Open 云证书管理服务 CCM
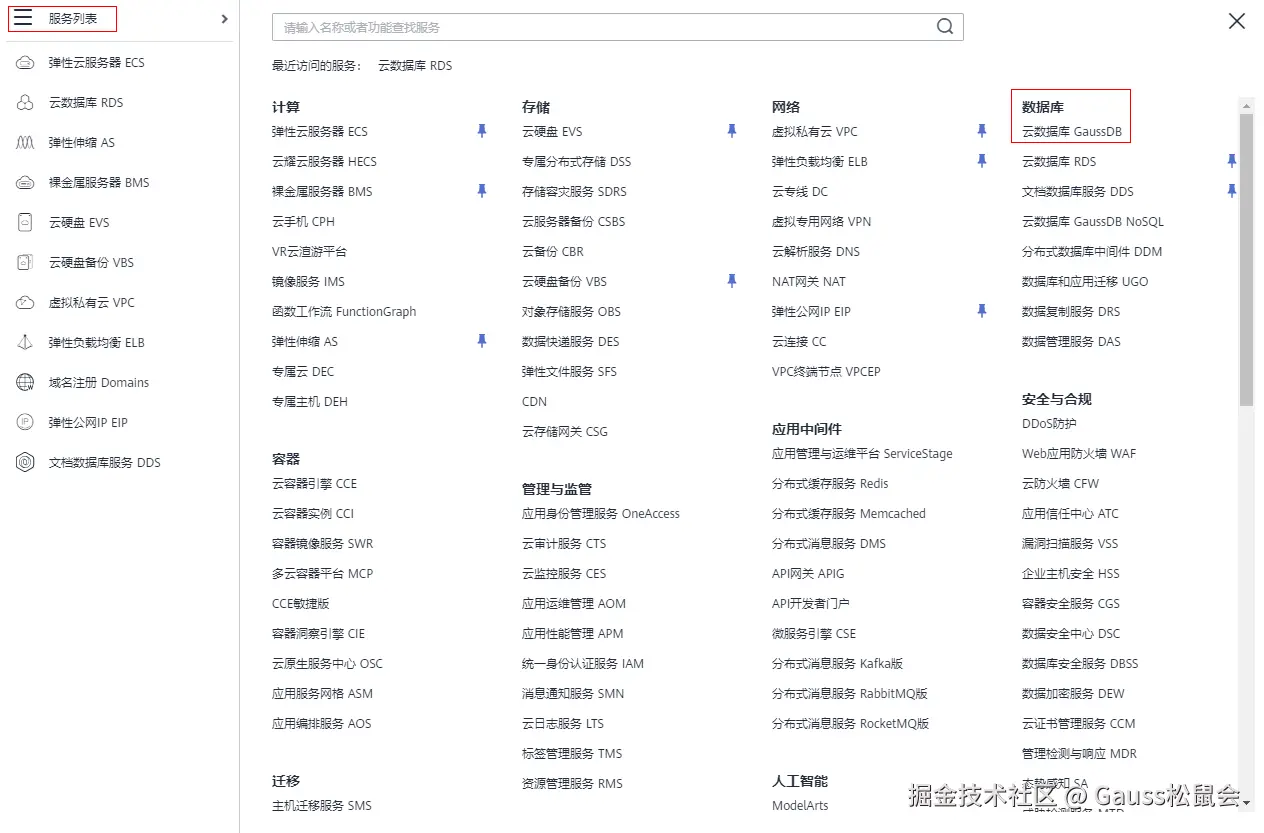The width and height of the screenshot is (1264, 833). [1079, 724]
